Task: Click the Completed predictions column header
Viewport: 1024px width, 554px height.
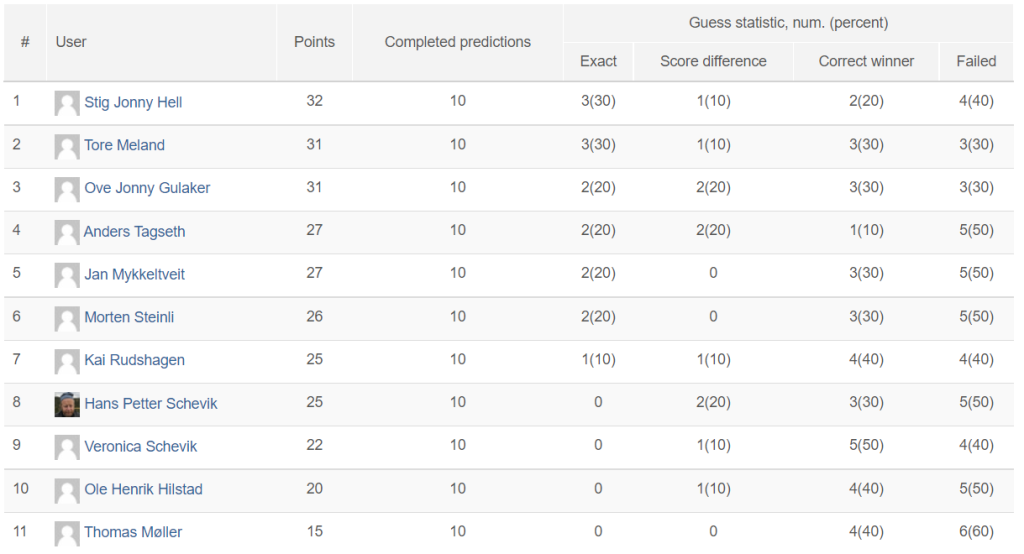Action: pos(457,42)
